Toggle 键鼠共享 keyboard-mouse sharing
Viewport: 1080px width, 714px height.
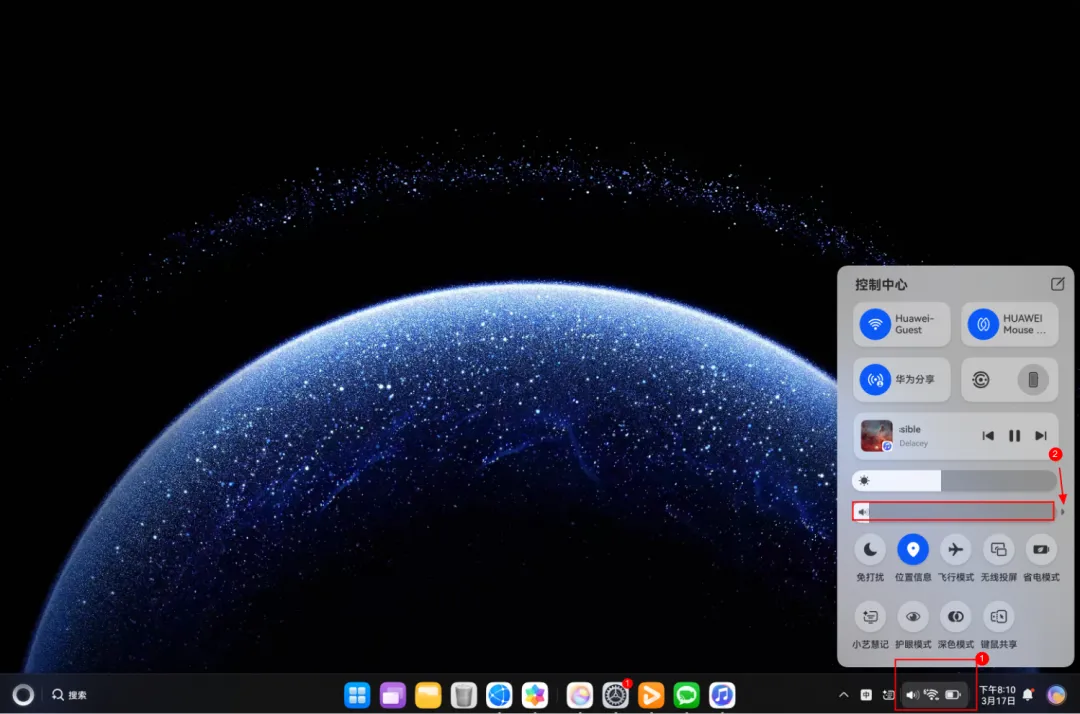(998, 616)
